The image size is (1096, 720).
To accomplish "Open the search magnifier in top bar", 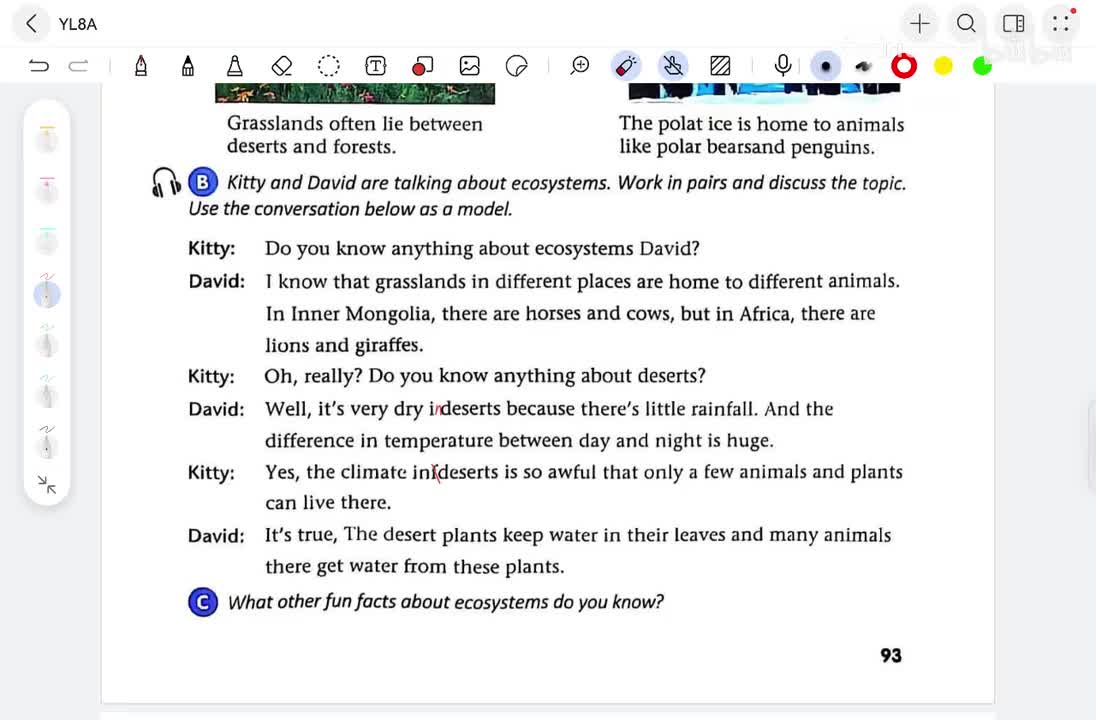I will click(x=966, y=24).
